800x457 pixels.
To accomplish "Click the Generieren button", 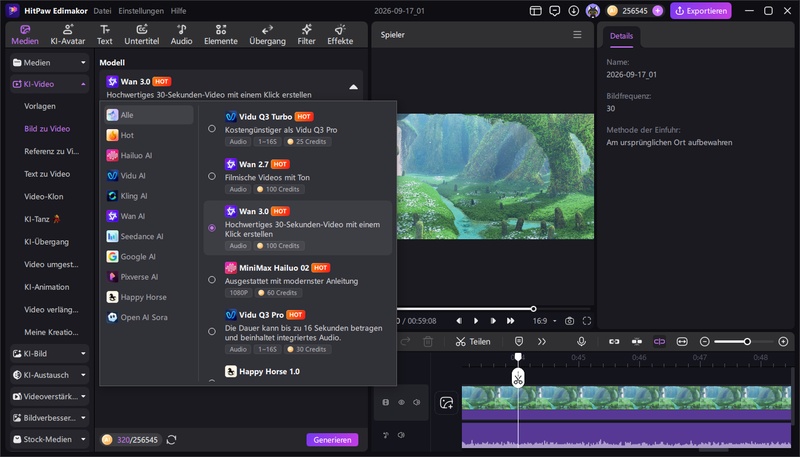I will click(x=332, y=440).
